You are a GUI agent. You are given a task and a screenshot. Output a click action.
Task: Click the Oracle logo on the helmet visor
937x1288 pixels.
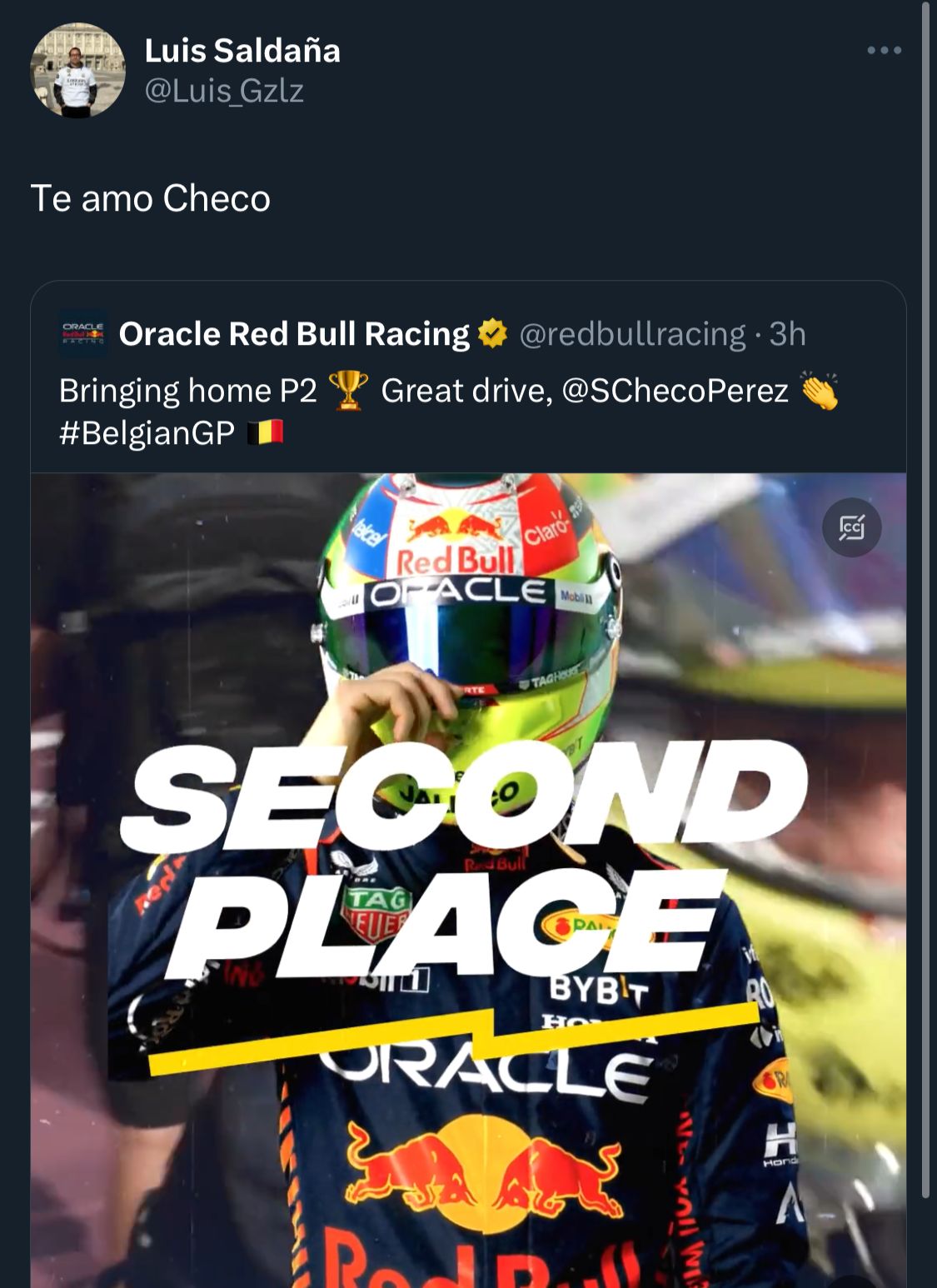point(457,592)
